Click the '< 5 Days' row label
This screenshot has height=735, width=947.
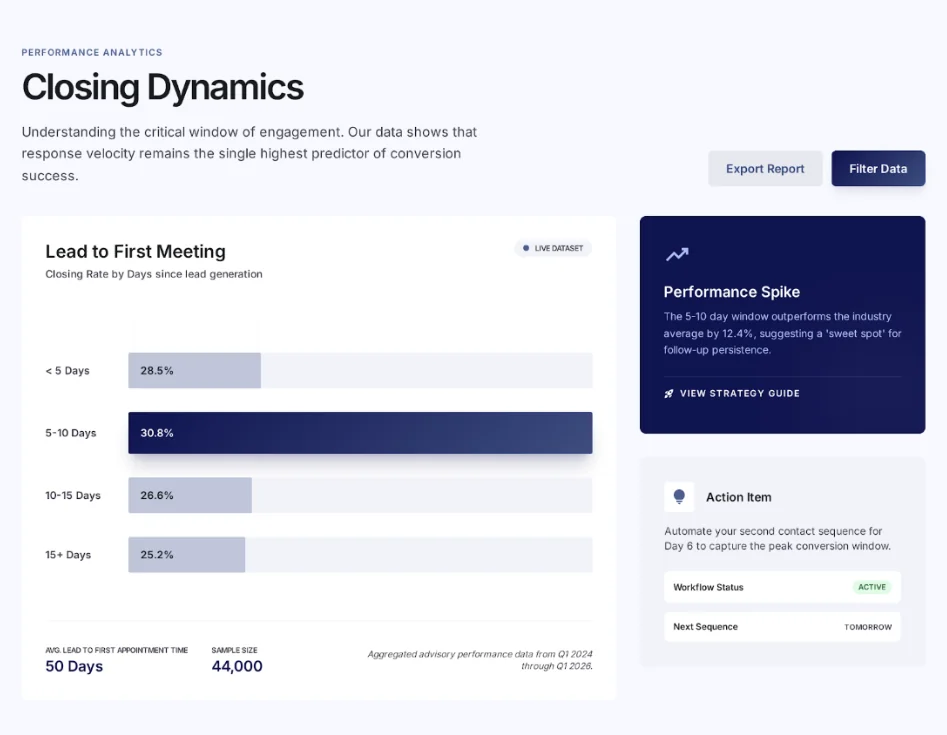pyautogui.click(x=67, y=371)
